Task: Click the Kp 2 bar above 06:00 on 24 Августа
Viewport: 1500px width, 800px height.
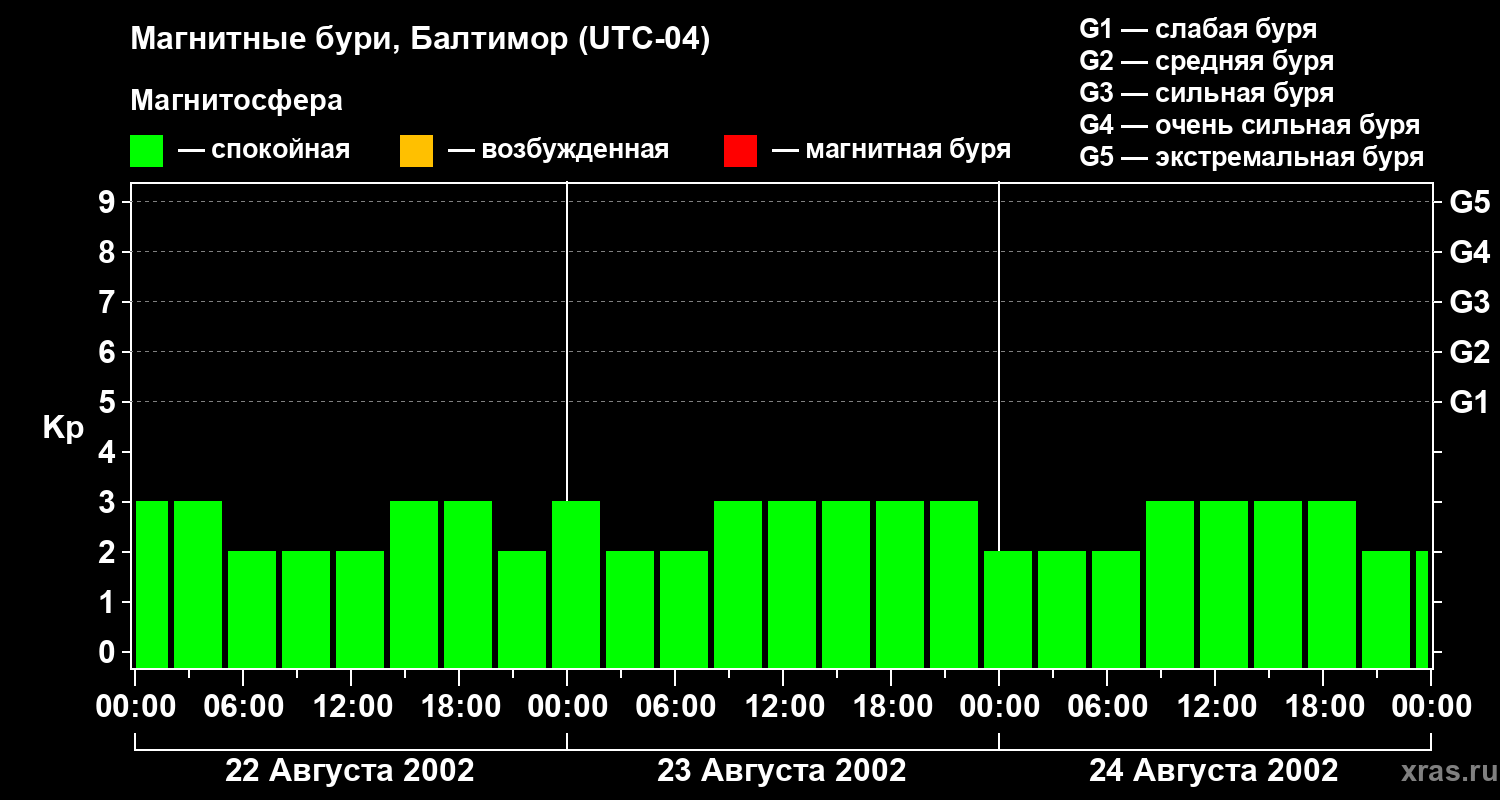Action: 1116,609
